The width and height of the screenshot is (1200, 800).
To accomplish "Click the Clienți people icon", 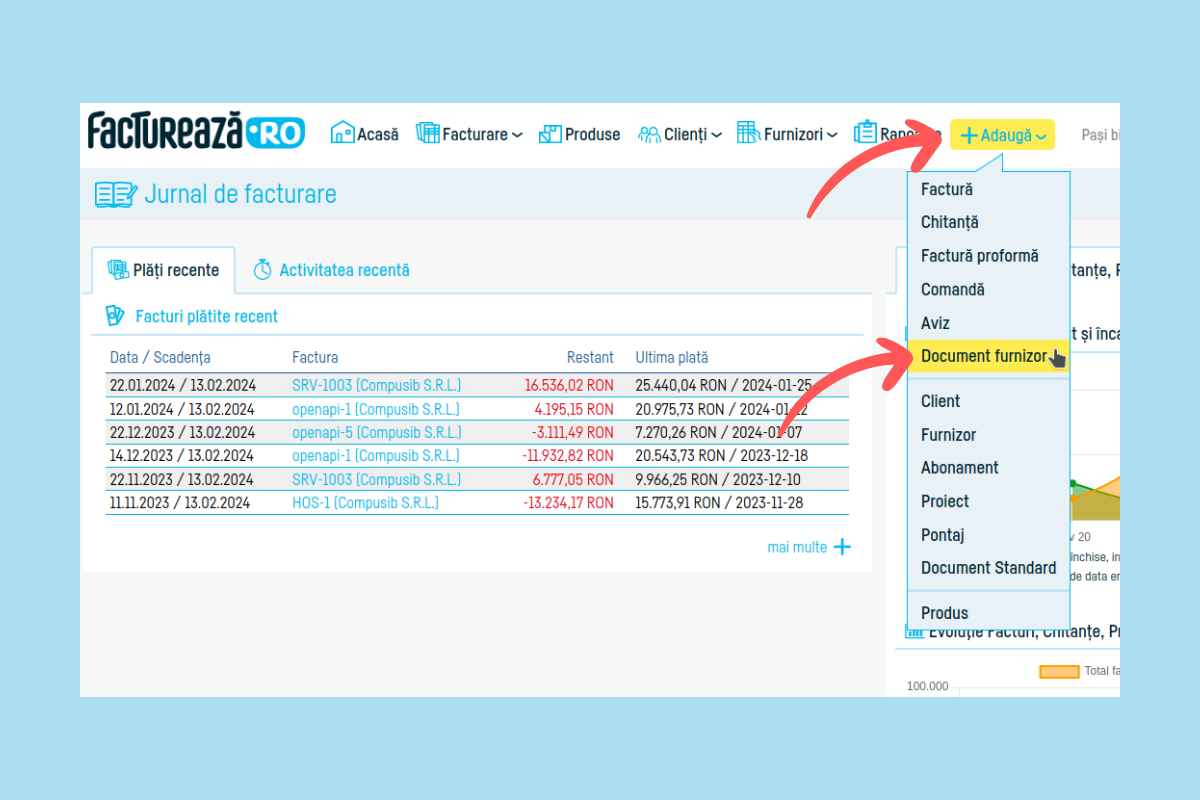I will [x=649, y=133].
